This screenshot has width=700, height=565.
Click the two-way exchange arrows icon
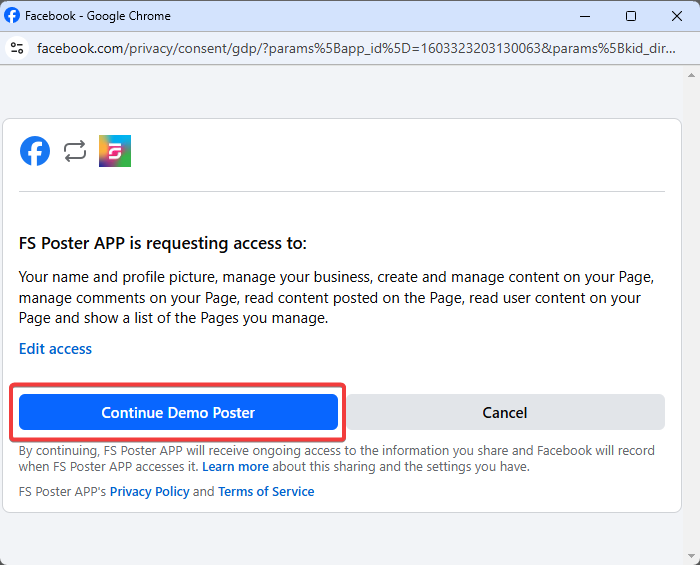(75, 151)
